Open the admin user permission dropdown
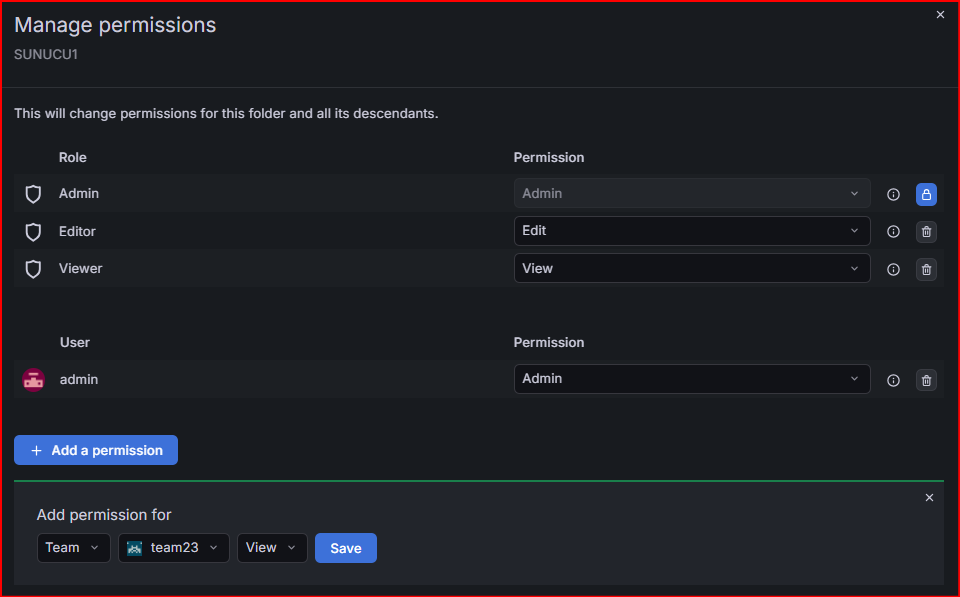Viewport: 960px width, 597px height. pyautogui.click(x=692, y=379)
